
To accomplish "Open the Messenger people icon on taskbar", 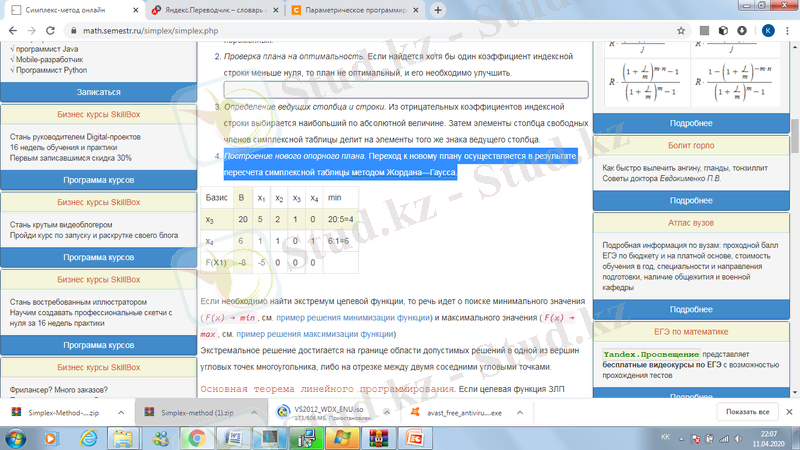I will [160, 438].
